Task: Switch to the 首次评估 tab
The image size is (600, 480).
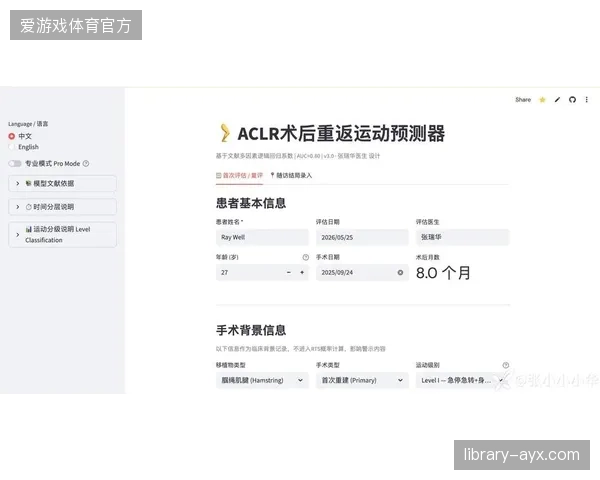Action: click(x=239, y=175)
